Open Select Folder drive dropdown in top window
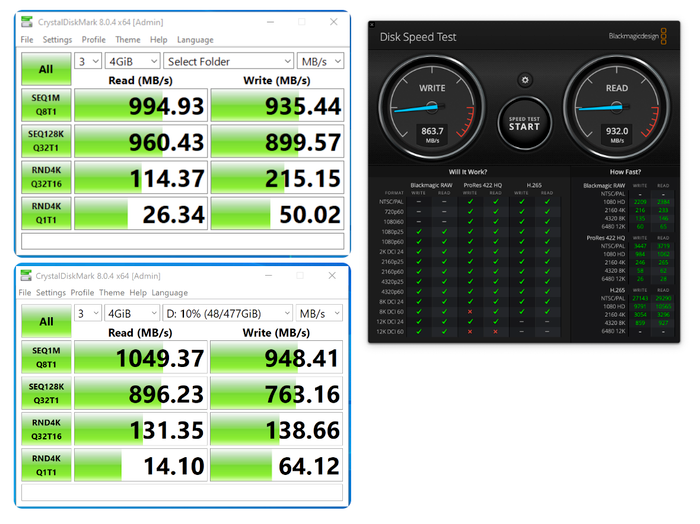700x524 pixels. (229, 61)
